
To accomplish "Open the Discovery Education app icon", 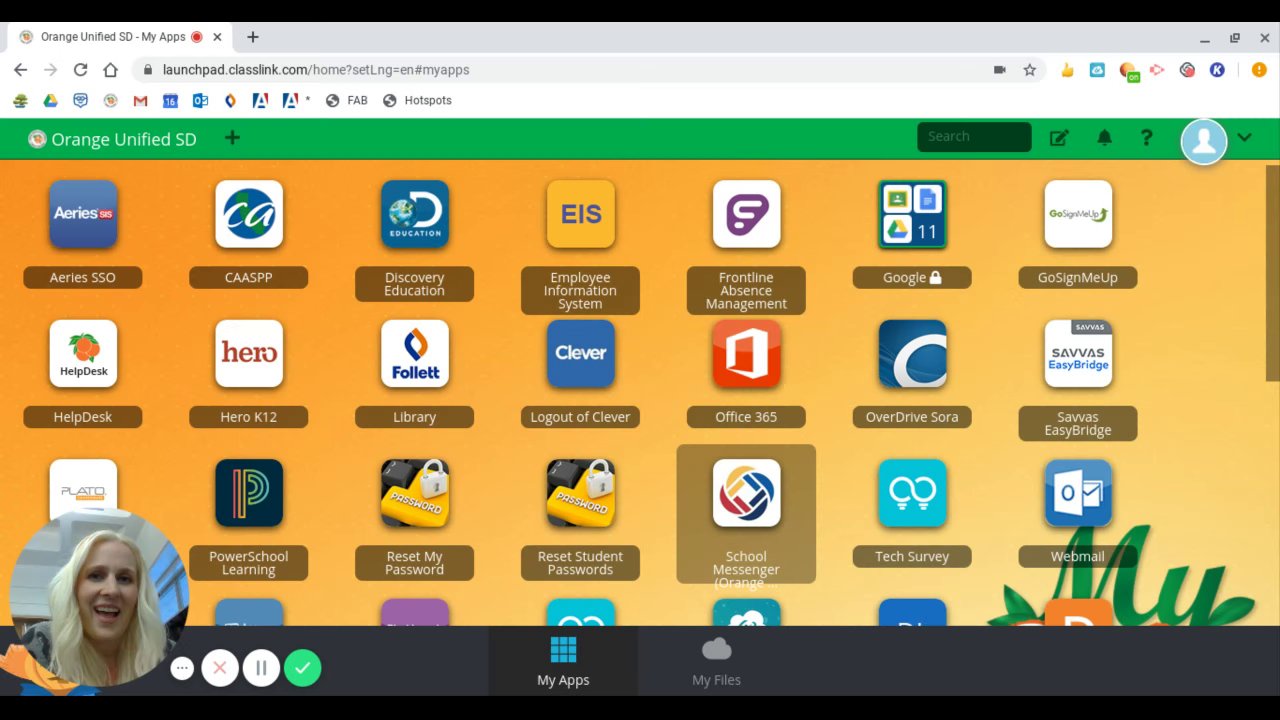I will [415, 214].
